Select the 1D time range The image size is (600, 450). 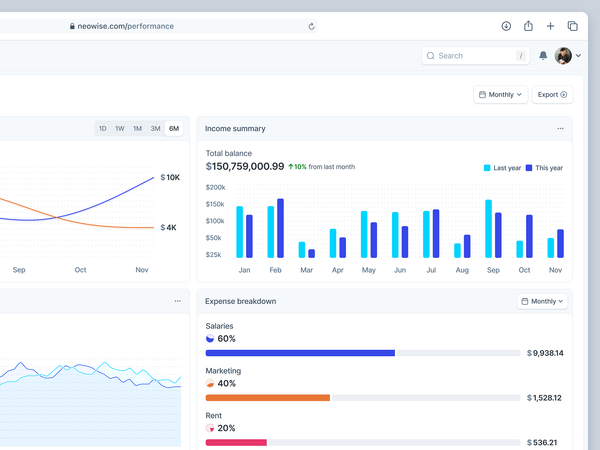[103, 129]
